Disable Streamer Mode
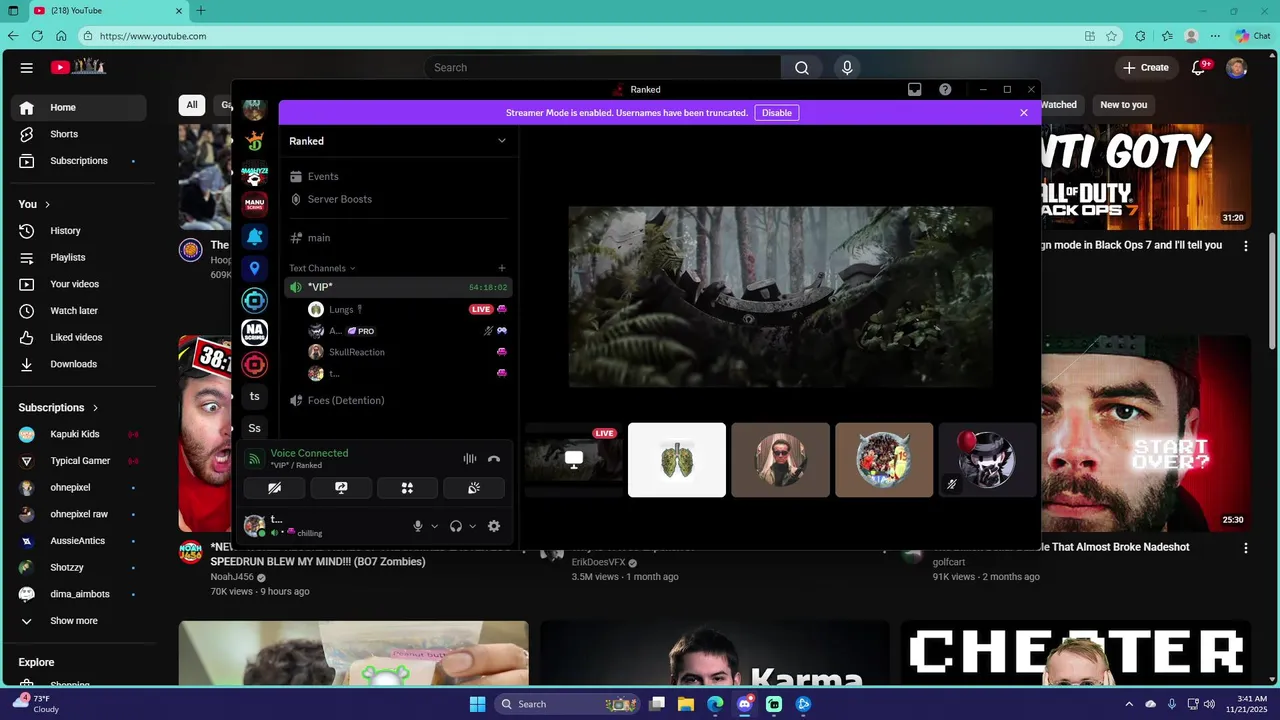This screenshot has height=720, width=1280. 777,113
